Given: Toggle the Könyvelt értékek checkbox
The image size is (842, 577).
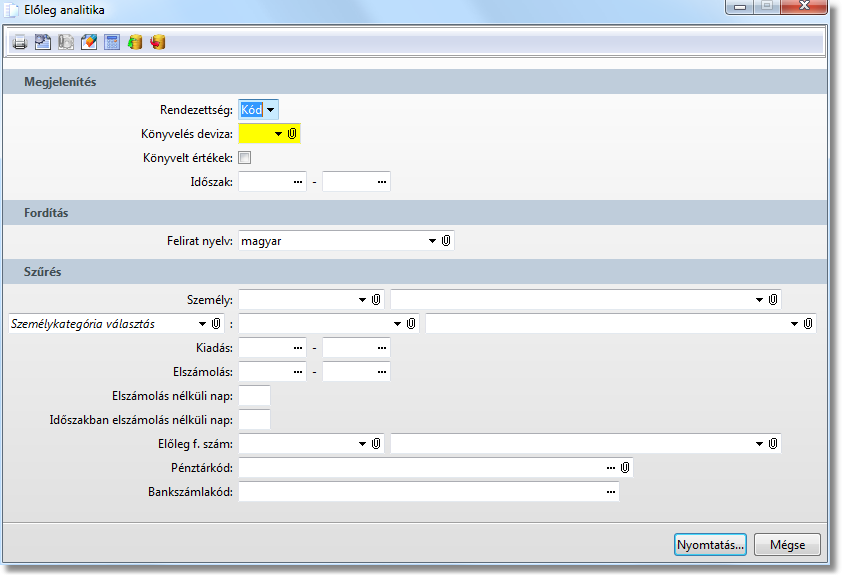Looking at the screenshot, I should click(244, 158).
